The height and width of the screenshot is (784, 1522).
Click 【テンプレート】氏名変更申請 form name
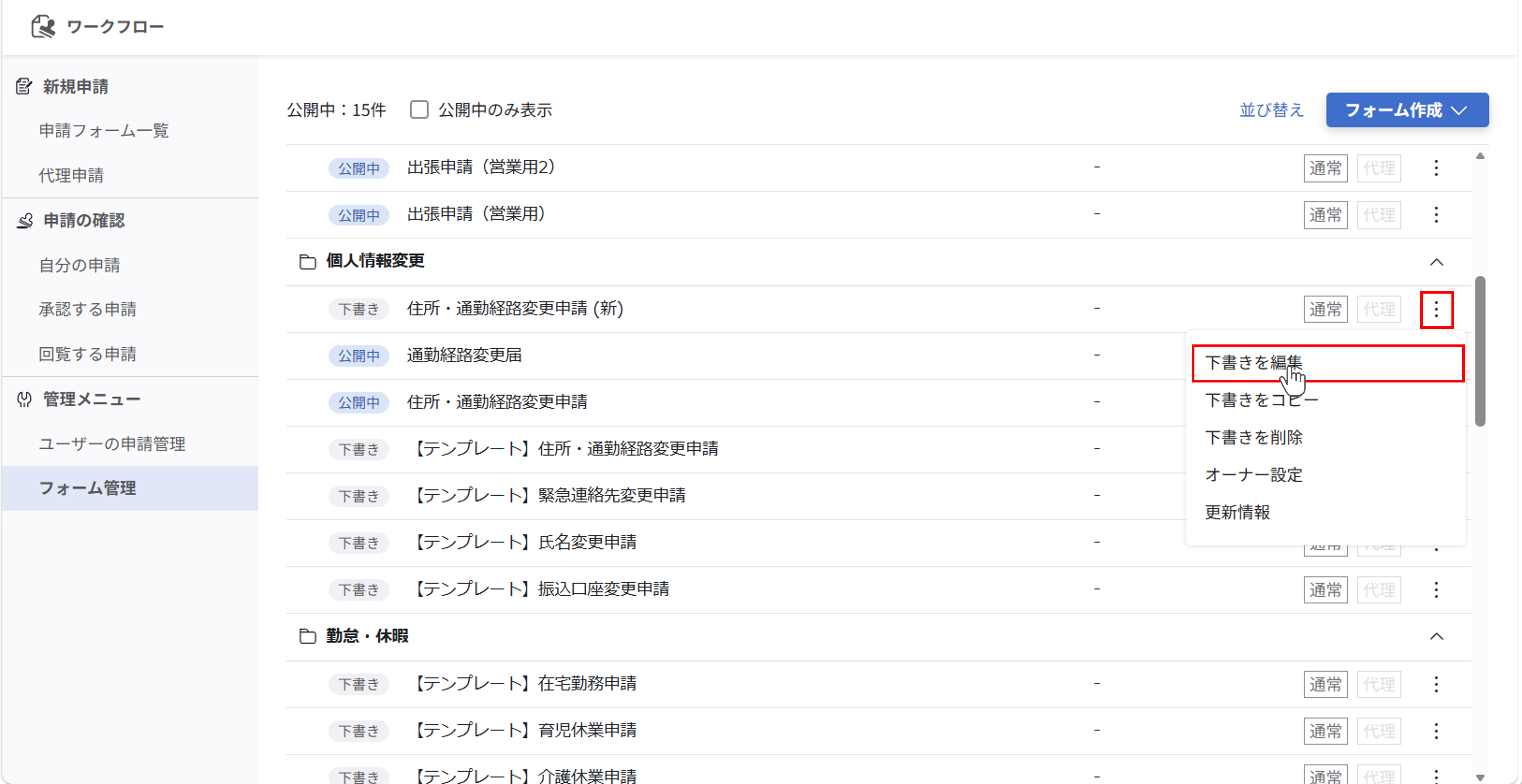pos(523,542)
